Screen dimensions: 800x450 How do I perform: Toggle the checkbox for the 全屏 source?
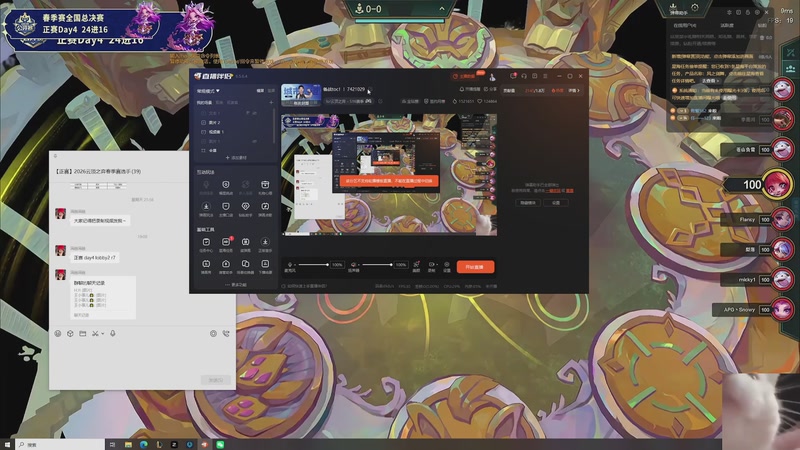204,151
